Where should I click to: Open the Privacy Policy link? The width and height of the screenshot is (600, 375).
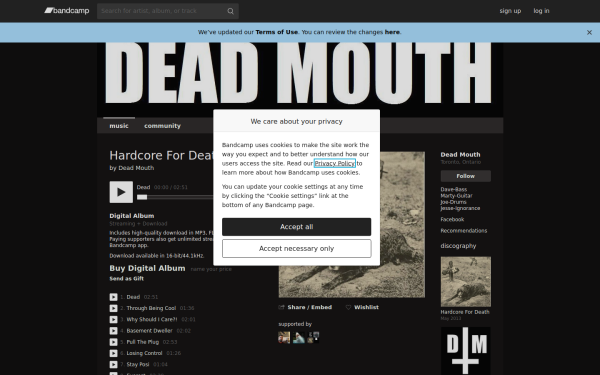coord(335,163)
